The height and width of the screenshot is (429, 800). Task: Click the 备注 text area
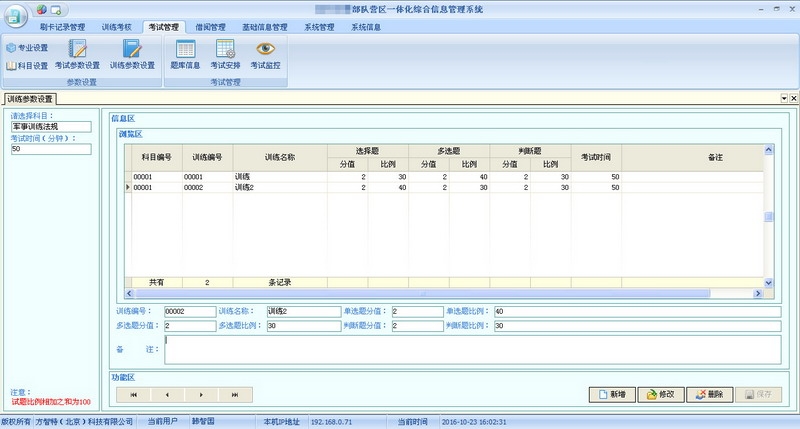pos(472,349)
